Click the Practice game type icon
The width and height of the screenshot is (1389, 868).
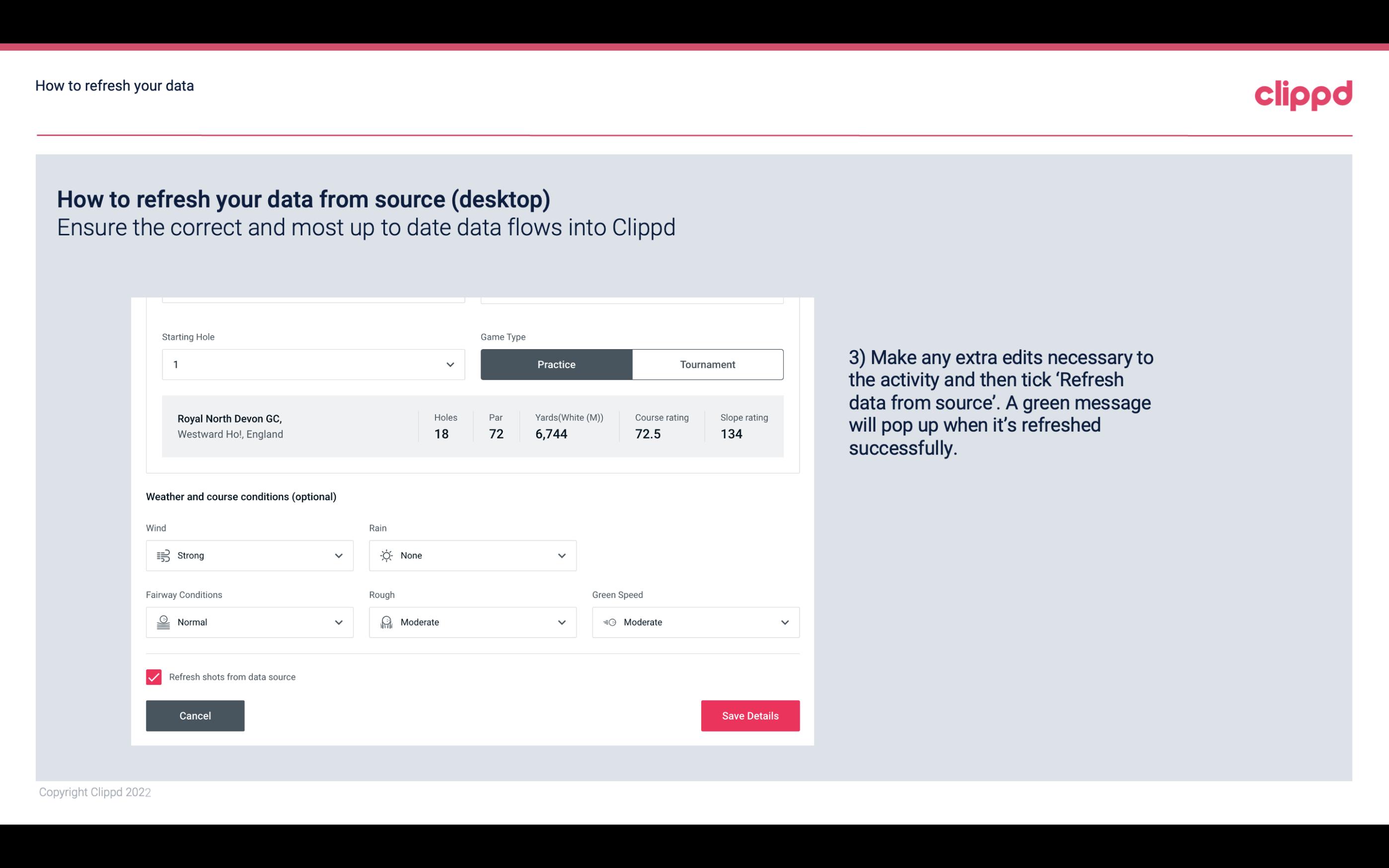pyautogui.click(x=556, y=364)
